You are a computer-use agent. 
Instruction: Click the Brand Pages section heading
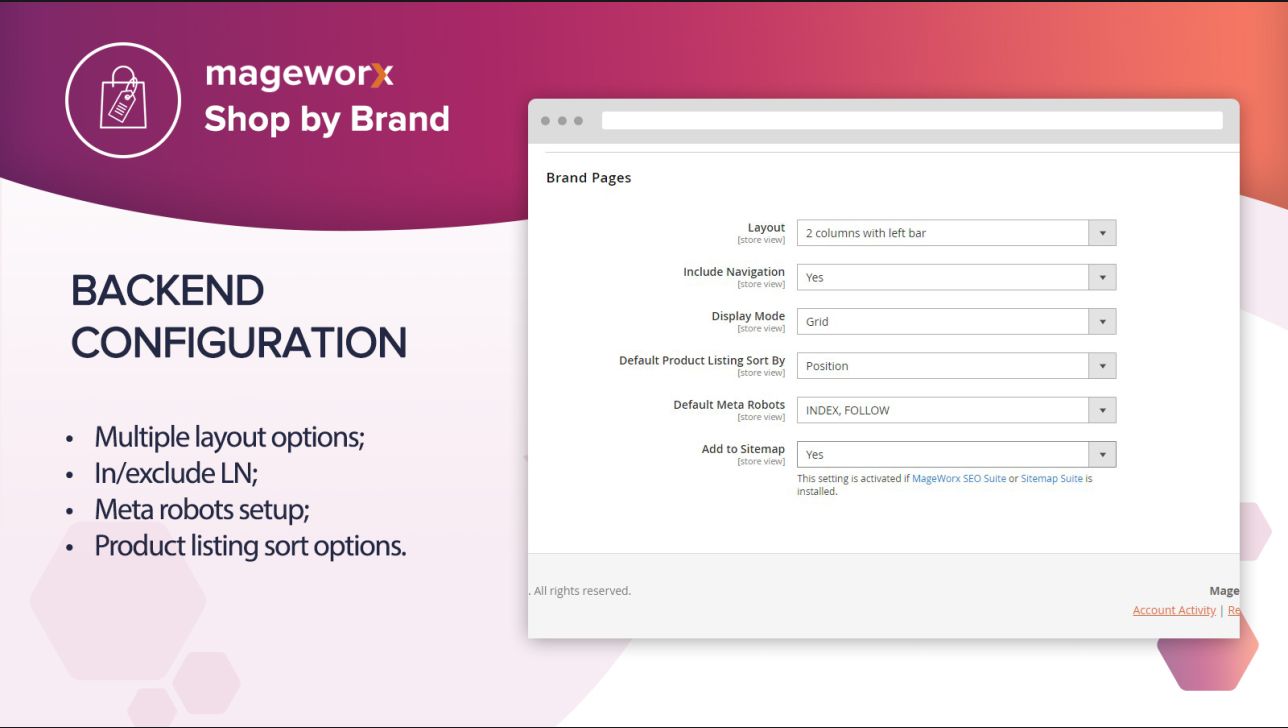[x=588, y=178]
